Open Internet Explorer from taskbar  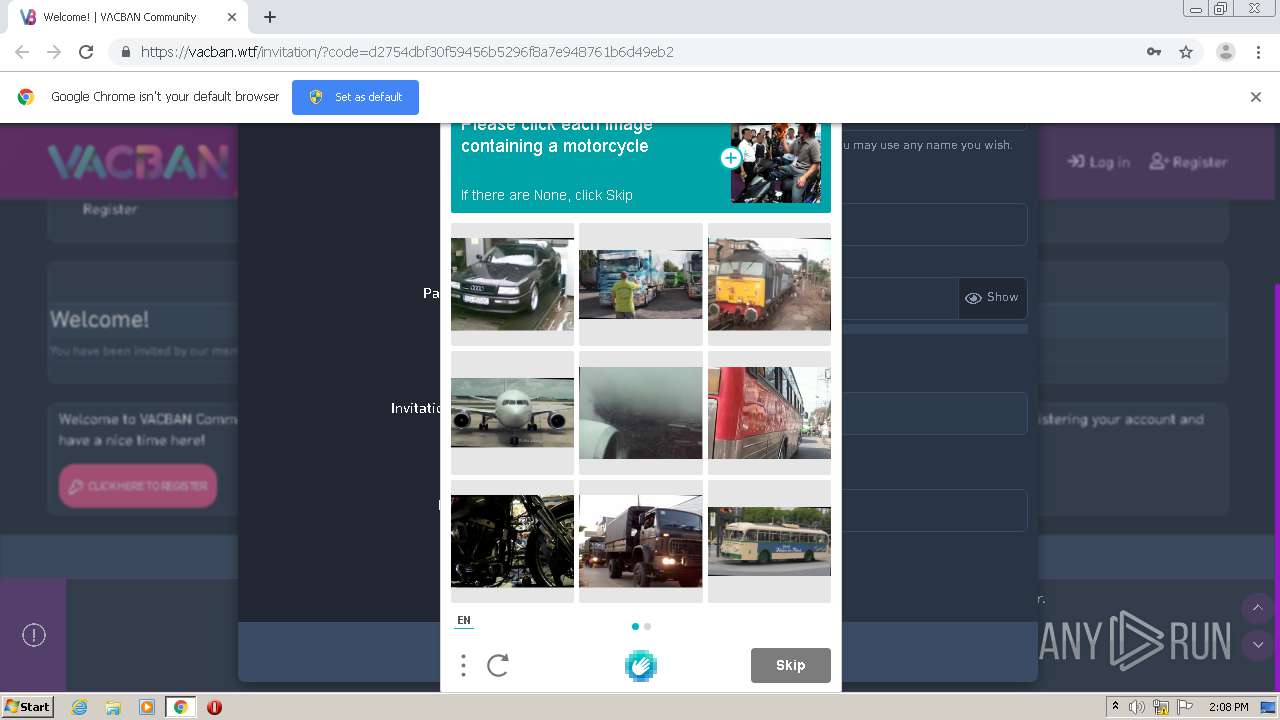tap(79, 707)
